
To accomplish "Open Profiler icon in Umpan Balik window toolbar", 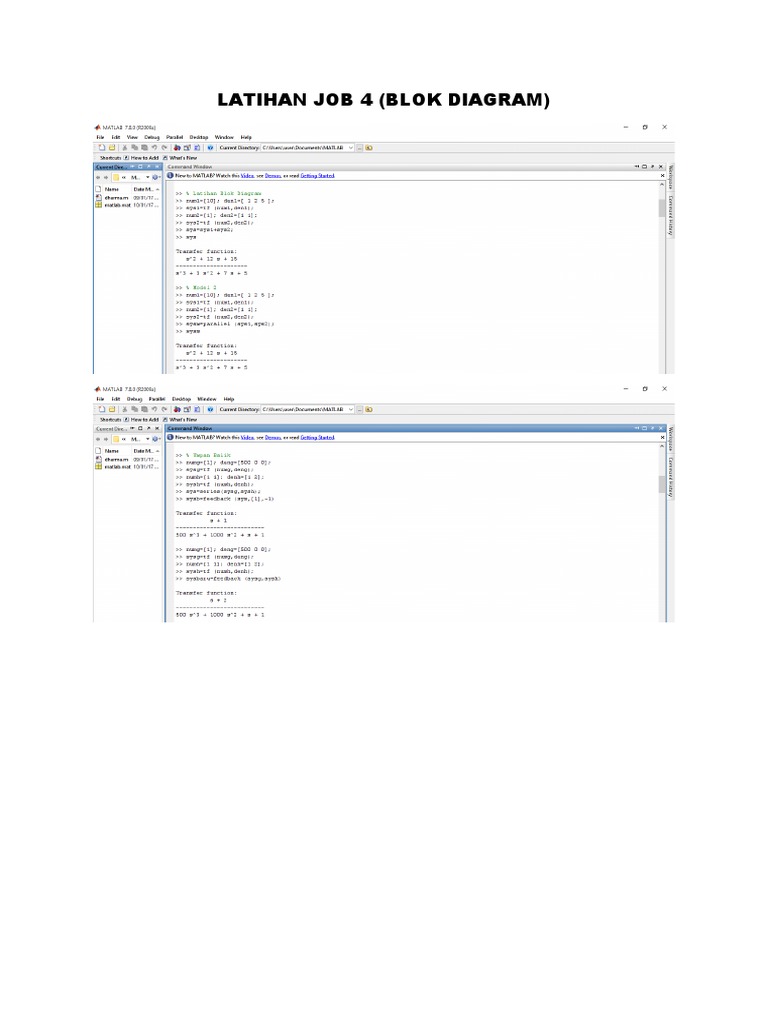I will point(197,409).
